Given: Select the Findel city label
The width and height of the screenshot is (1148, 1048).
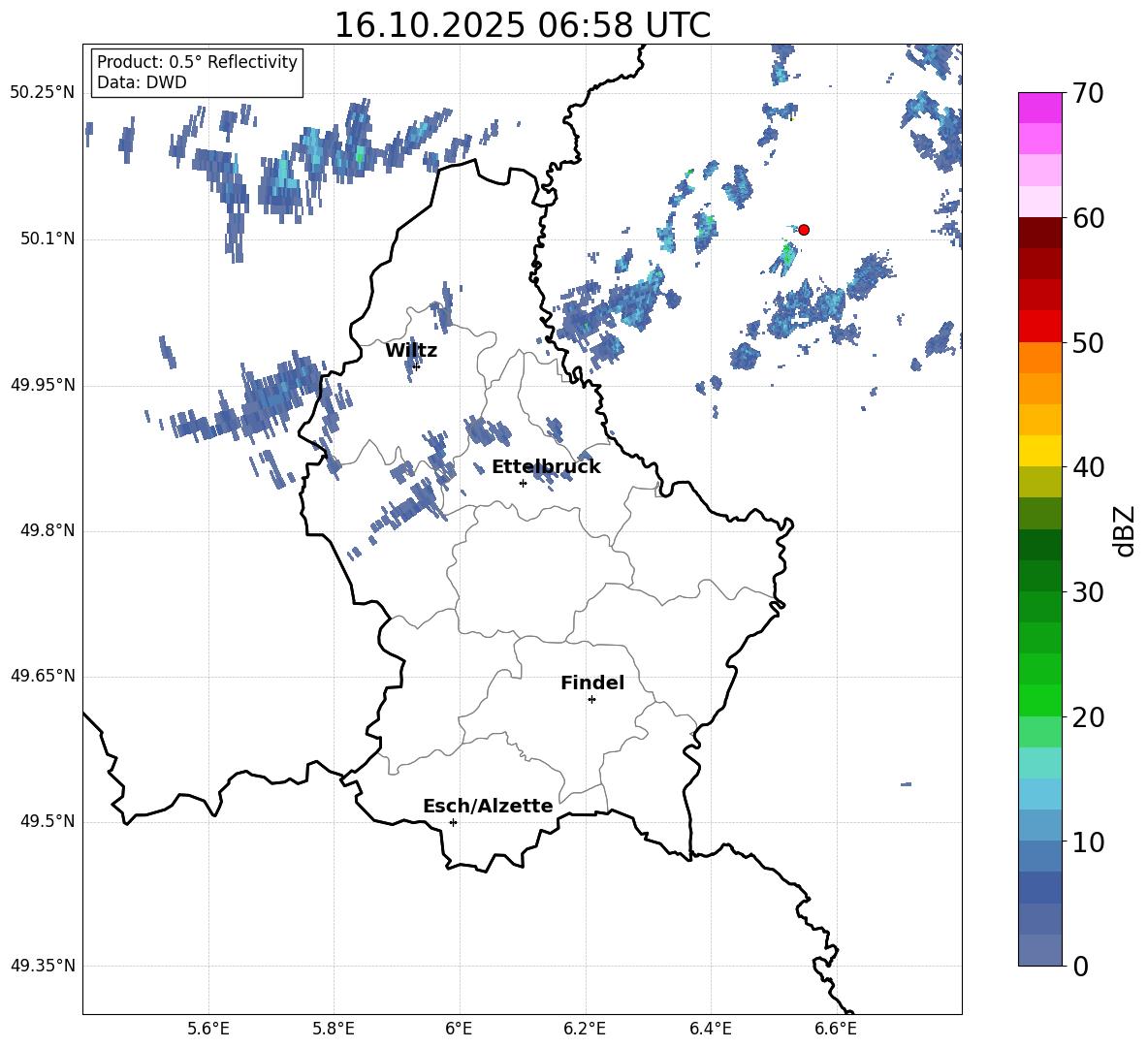Looking at the screenshot, I should tap(592, 683).
